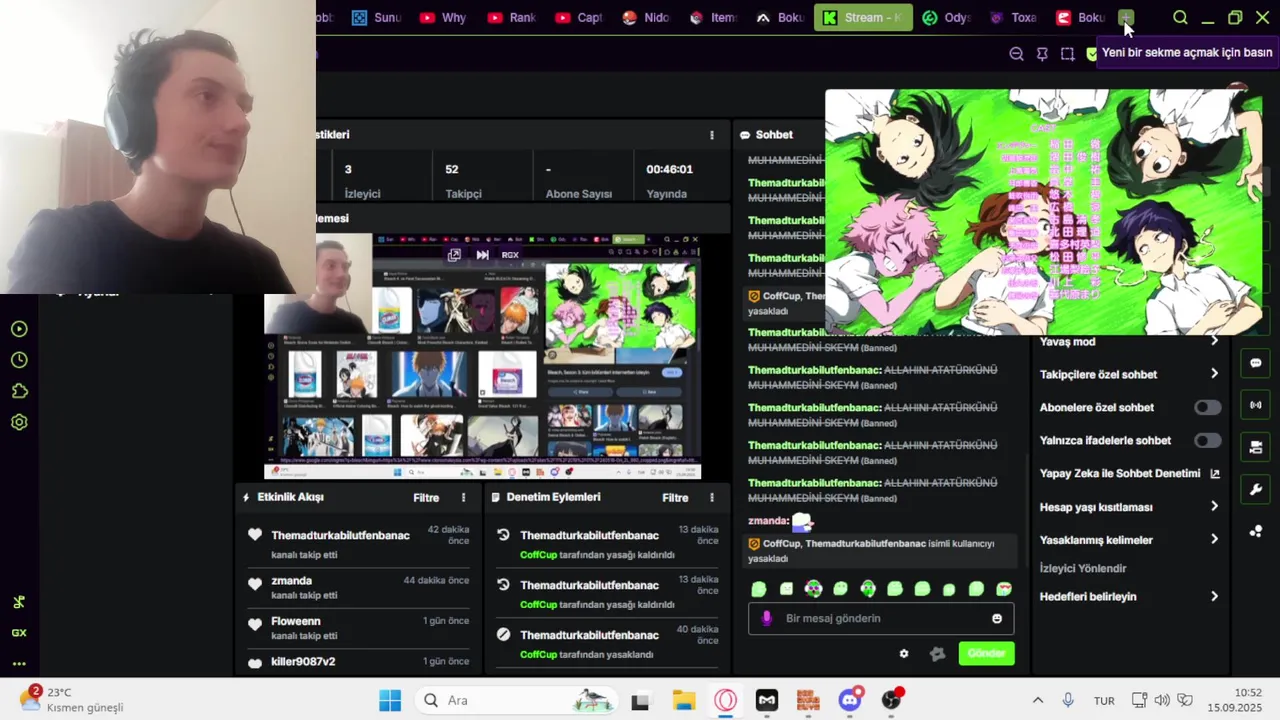The image size is (1280, 720).
Task: Open History clock icon in the Opera sidebar
Action: click(19, 360)
